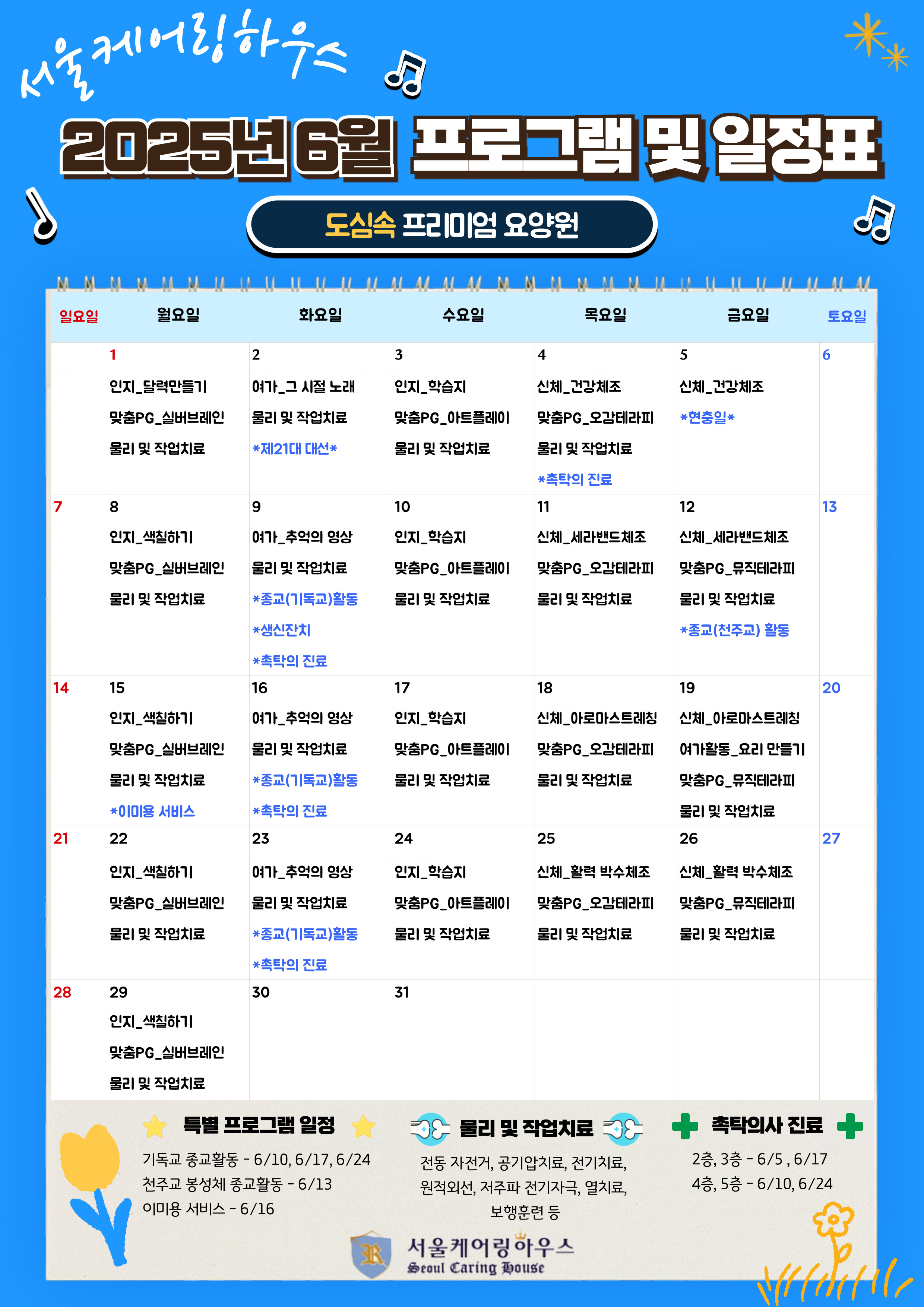Viewport: 924px width, 1307px height.
Task: Click the 도심속 프리미엄 요양원 banner
Action: coord(452,225)
